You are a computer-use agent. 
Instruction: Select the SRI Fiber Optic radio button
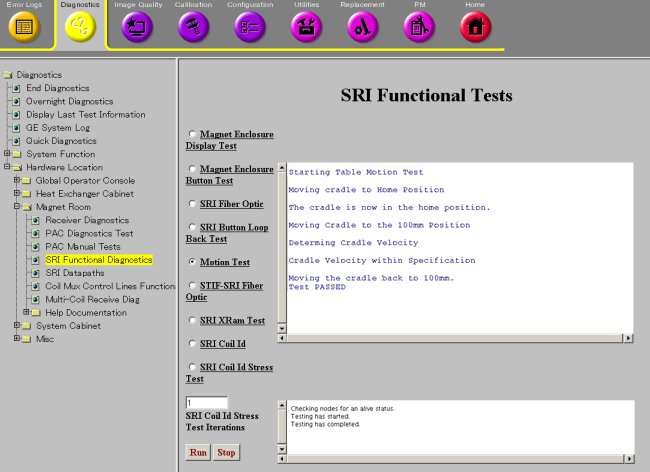pyautogui.click(x=193, y=204)
